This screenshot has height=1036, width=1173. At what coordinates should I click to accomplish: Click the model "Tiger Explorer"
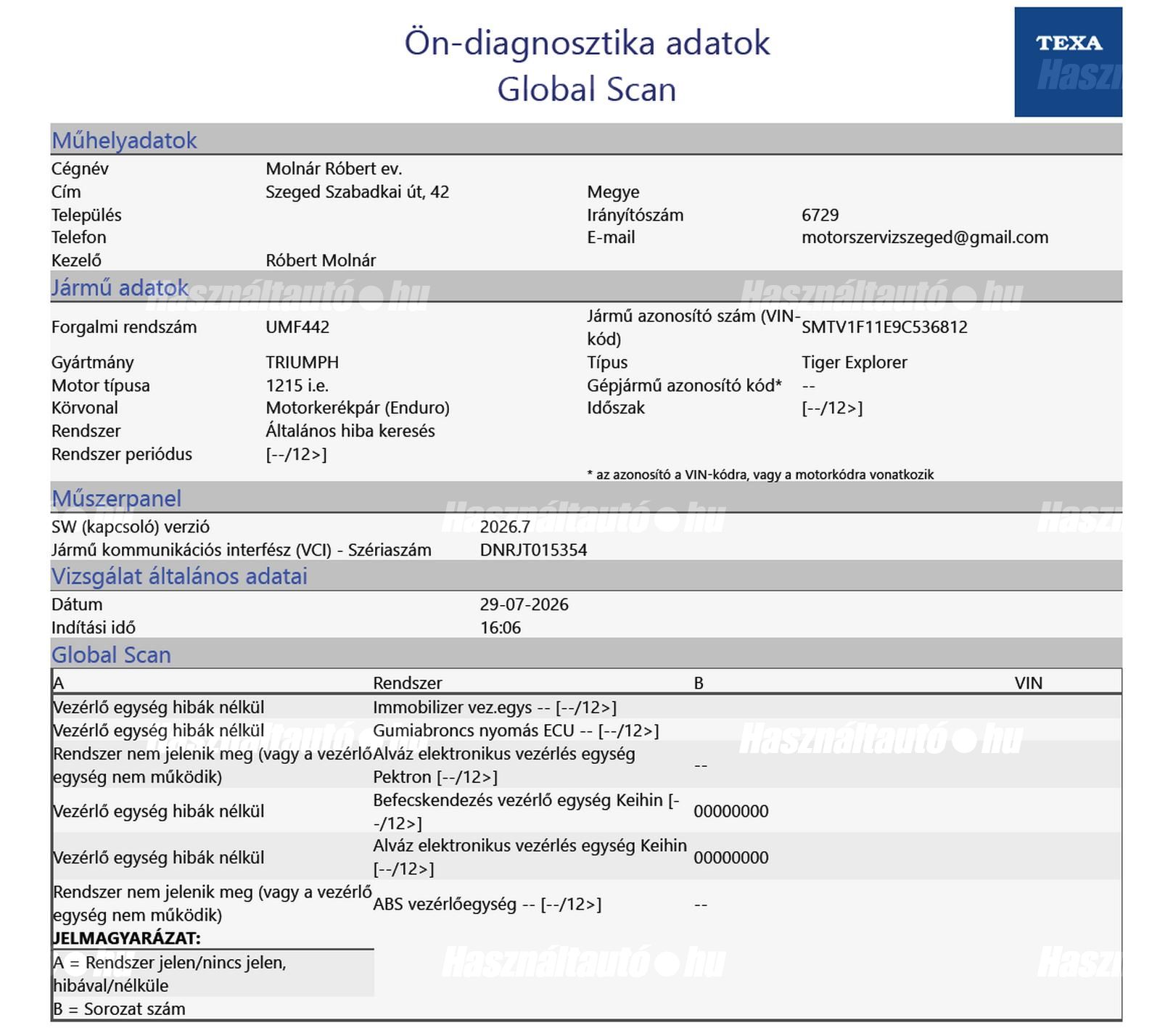pyautogui.click(x=855, y=363)
